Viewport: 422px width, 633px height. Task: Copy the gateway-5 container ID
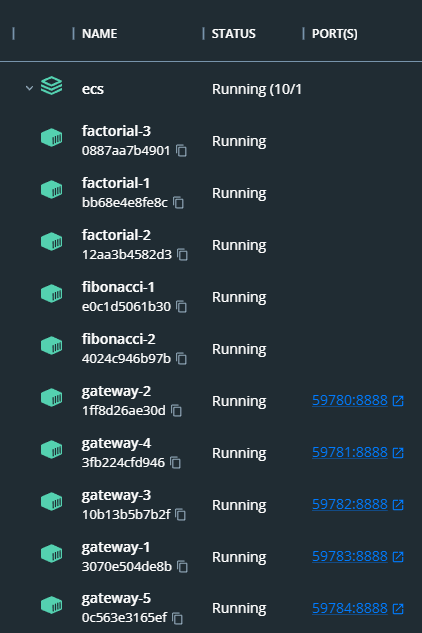(178, 618)
